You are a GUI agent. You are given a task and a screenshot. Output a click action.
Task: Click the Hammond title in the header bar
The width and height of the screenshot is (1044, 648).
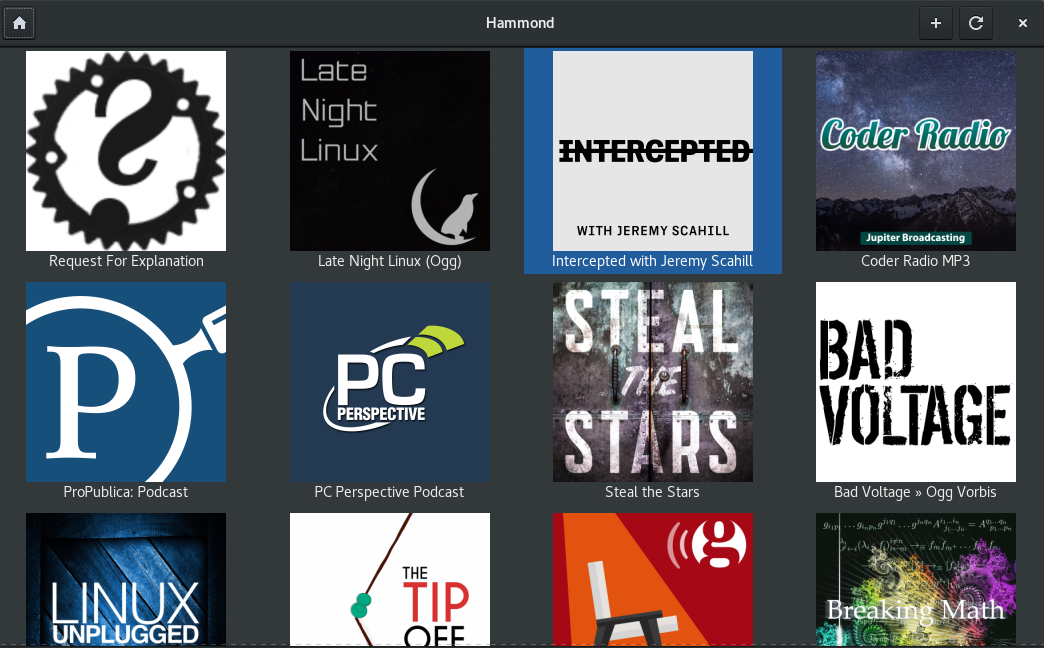tap(520, 22)
